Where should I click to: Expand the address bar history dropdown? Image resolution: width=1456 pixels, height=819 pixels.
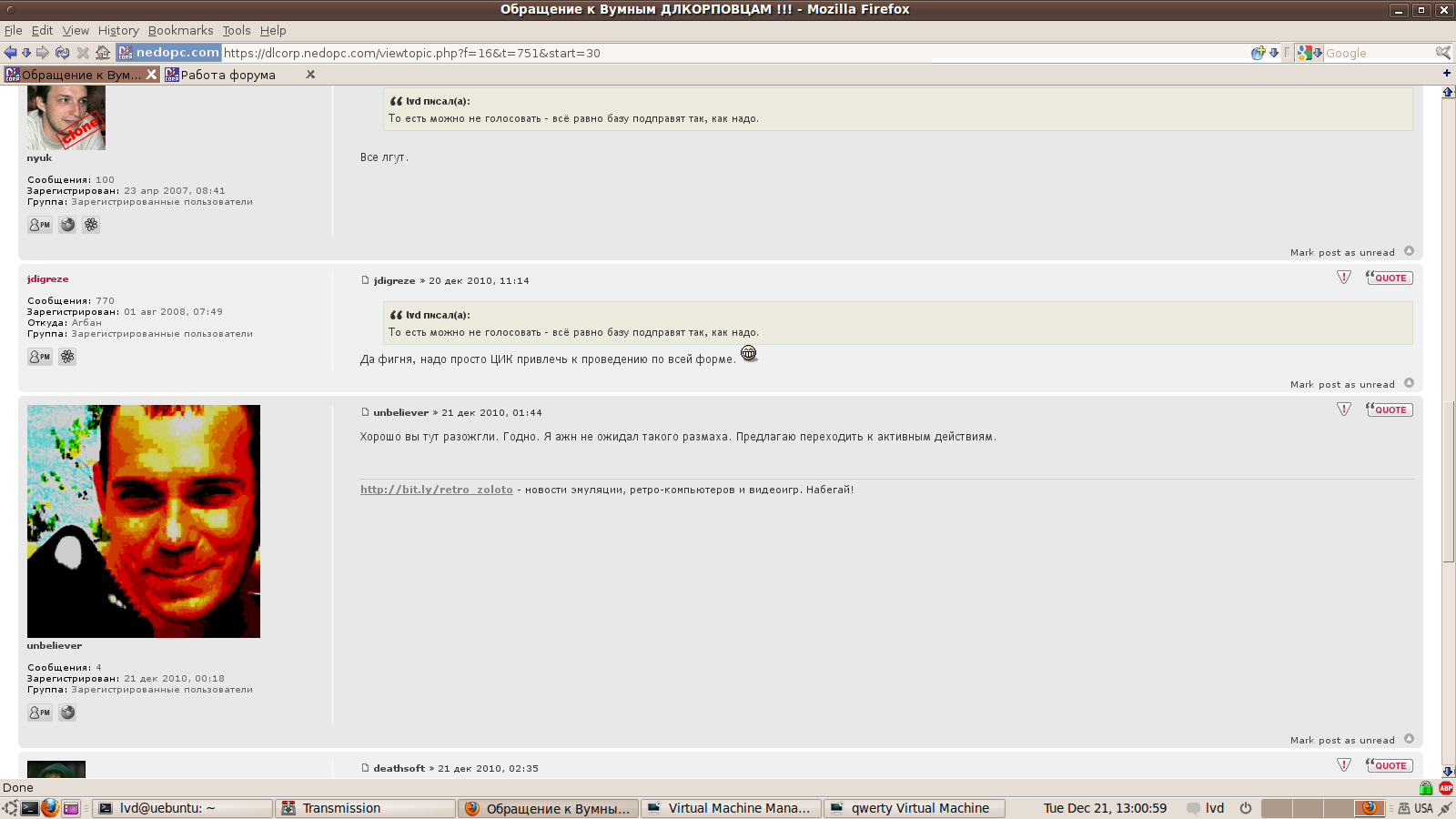pyautogui.click(x=1274, y=53)
